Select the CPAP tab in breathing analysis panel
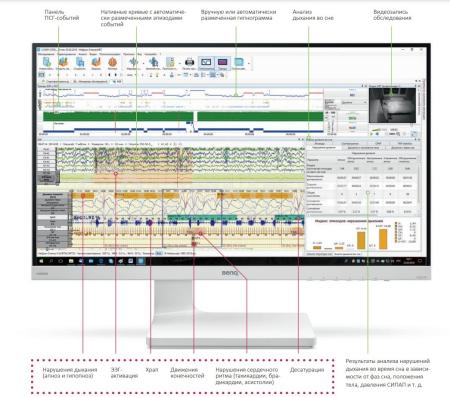450x397 pixels. pyautogui.click(x=378, y=143)
